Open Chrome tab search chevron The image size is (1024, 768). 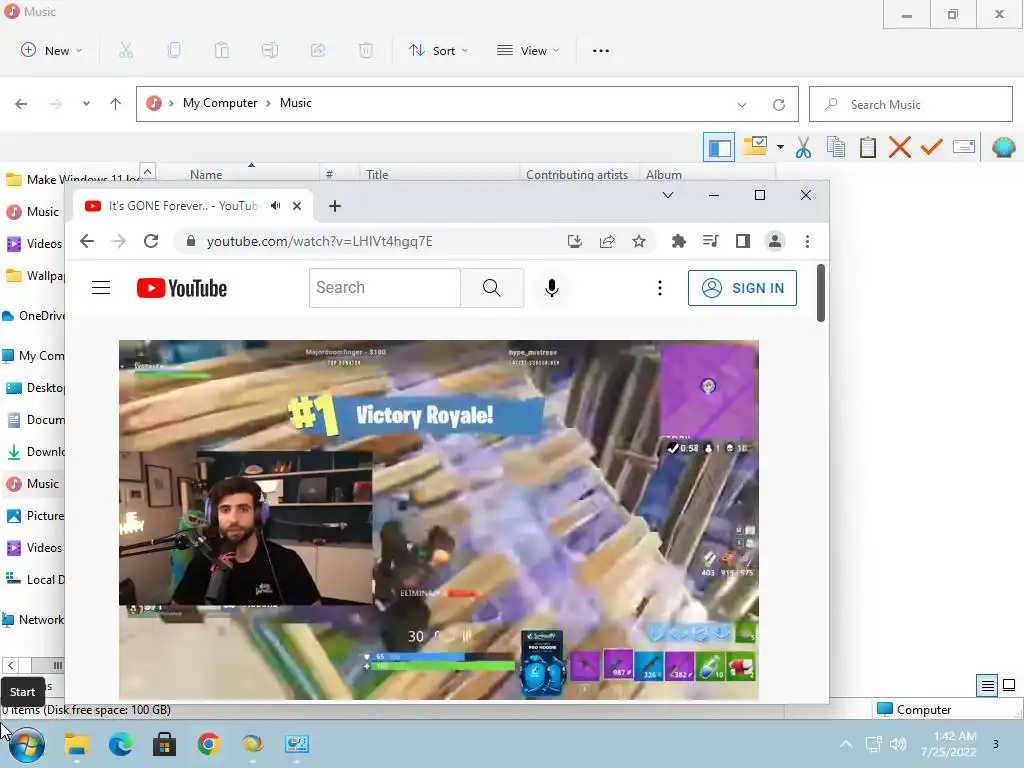tap(667, 195)
